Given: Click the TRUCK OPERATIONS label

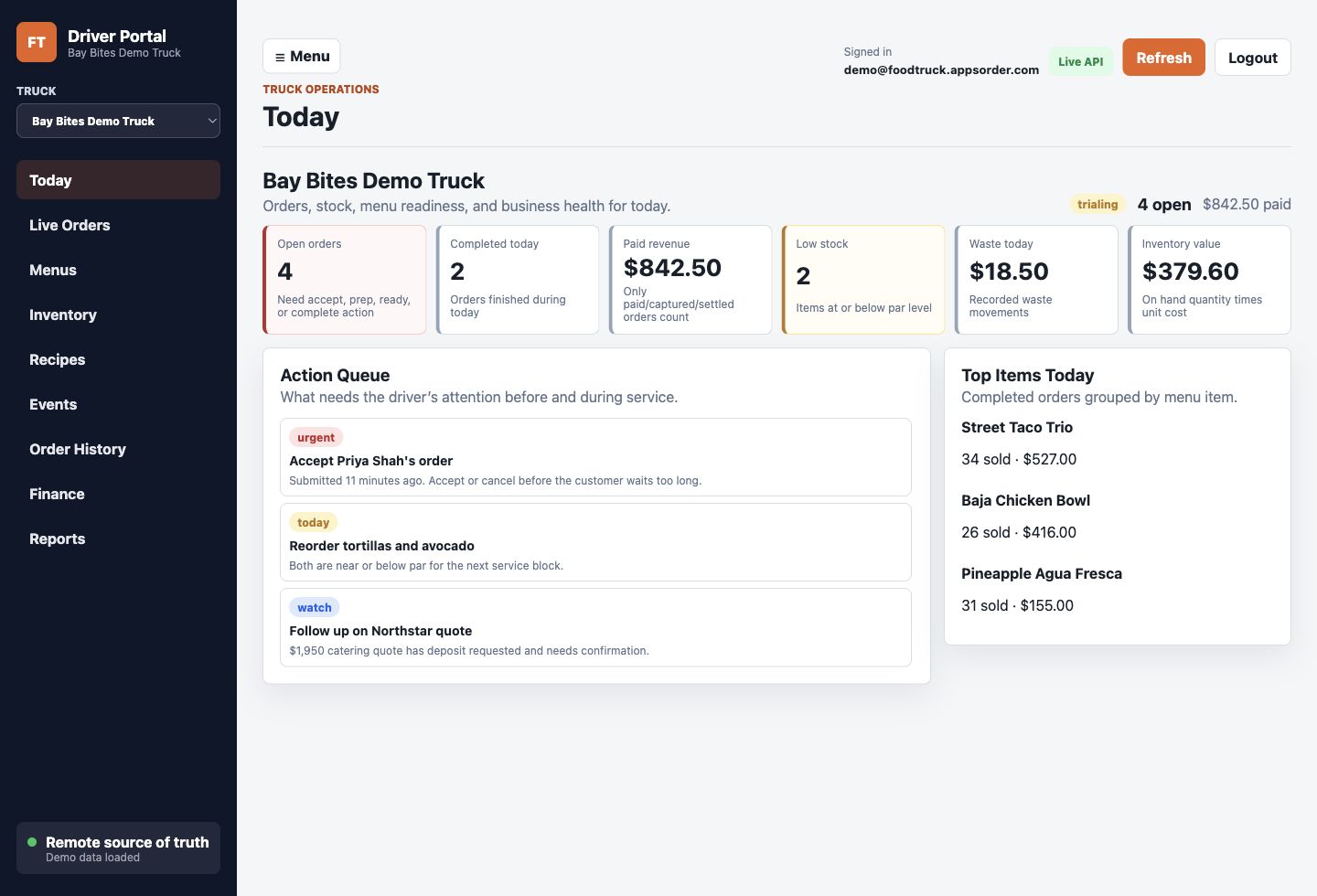Looking at the screenshot, I should click(320, 89).
